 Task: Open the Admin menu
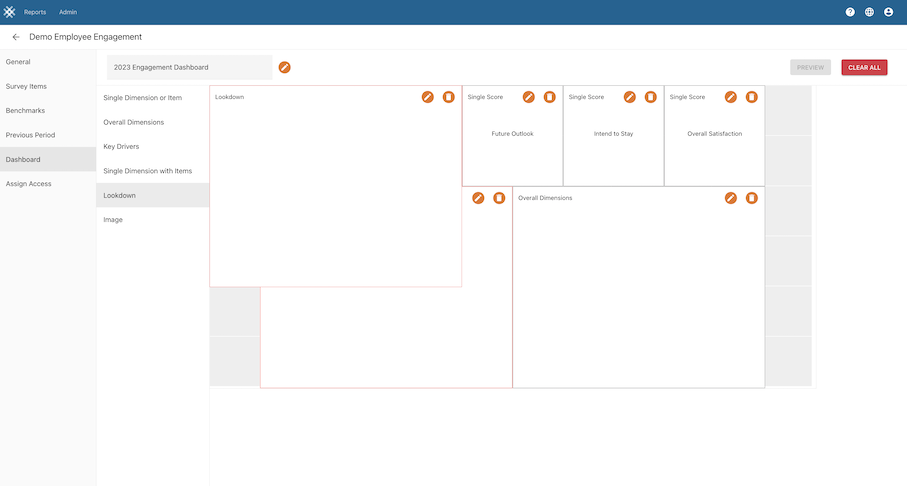(x=68, y=12)
